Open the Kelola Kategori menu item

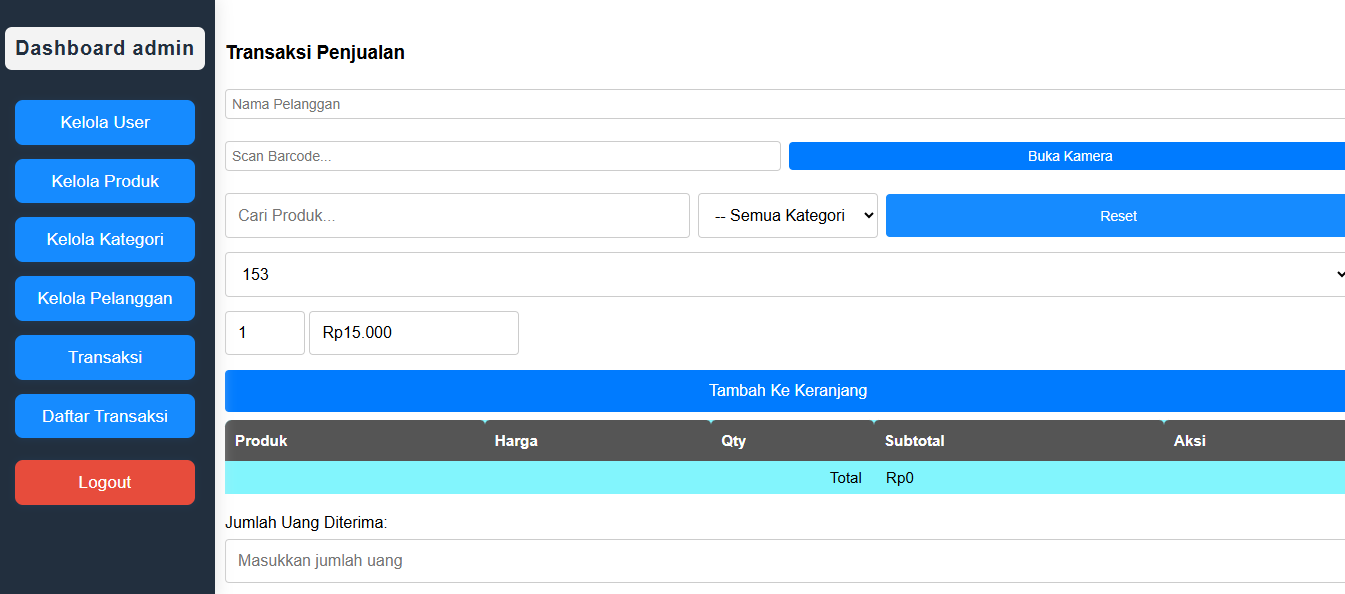pos(105,239)
